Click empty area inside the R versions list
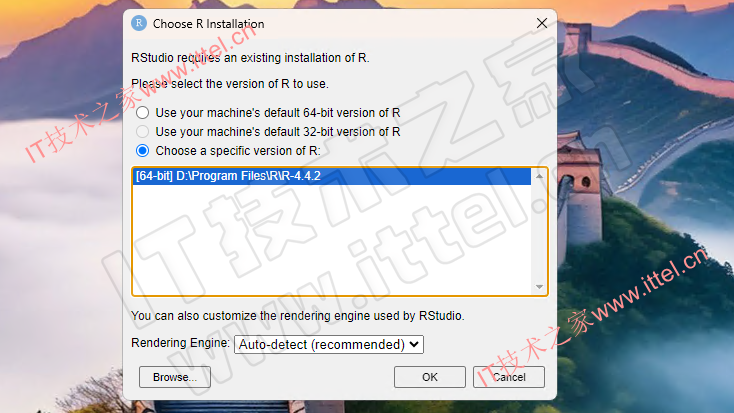734x413 pixels. pyautogui.click(x=332, y=239)
